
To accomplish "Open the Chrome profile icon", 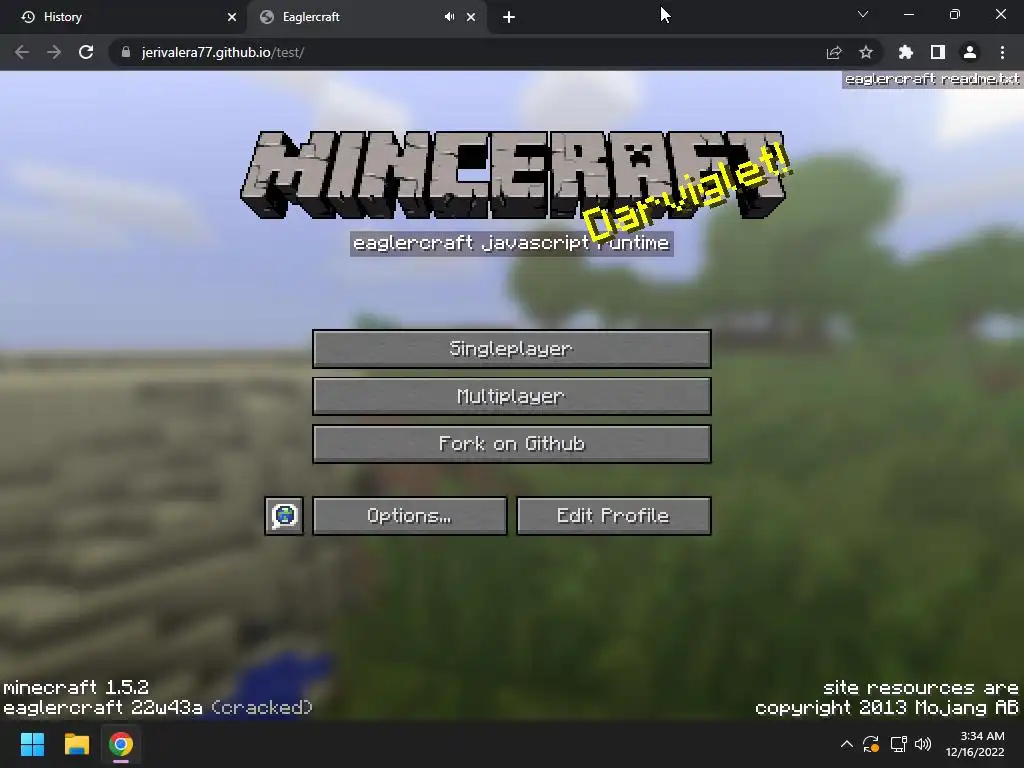I will (970, 52).
